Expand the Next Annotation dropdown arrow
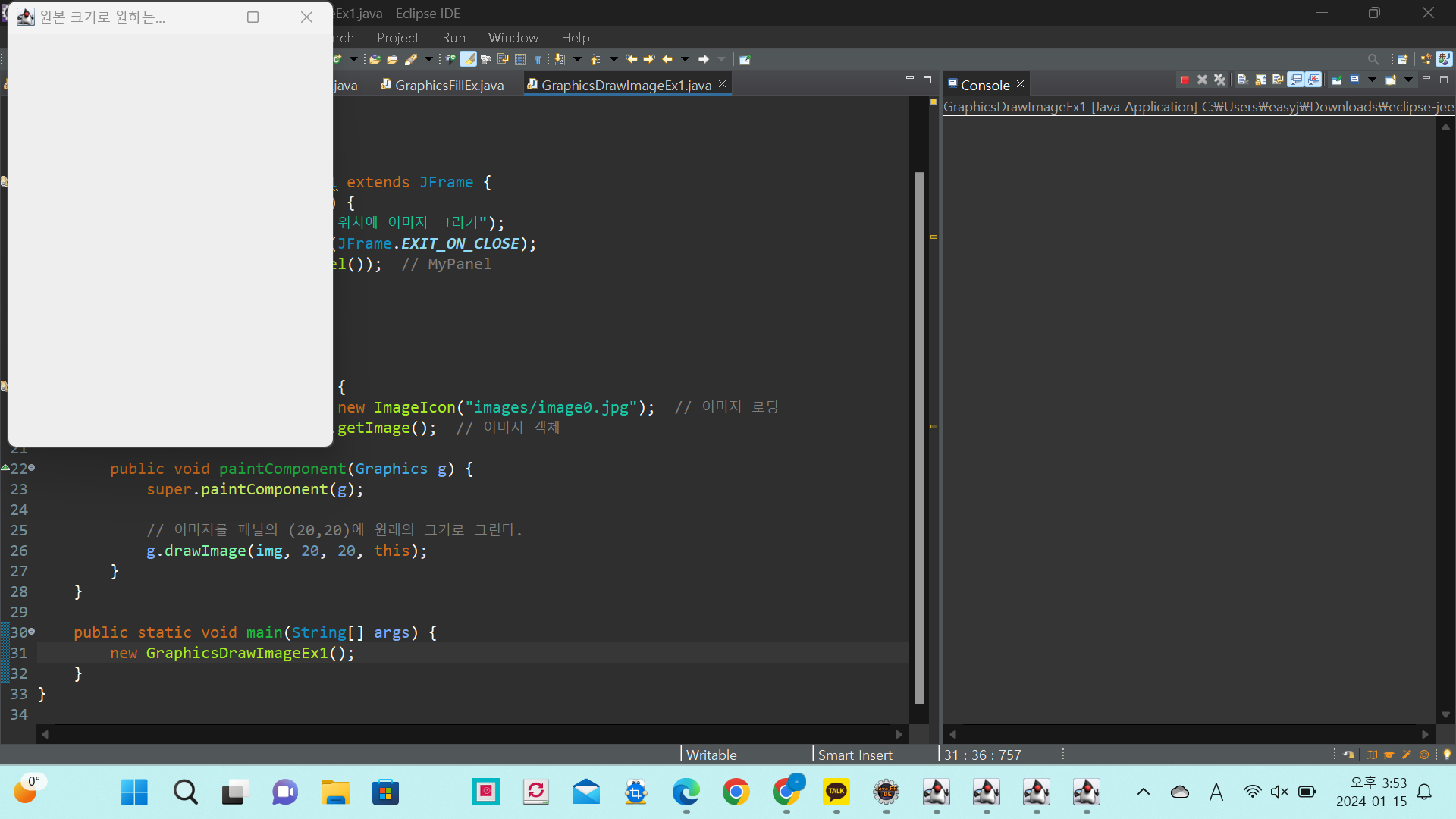Image resolution: width=1456 pixels, height=819 pixels. [577, 59]
